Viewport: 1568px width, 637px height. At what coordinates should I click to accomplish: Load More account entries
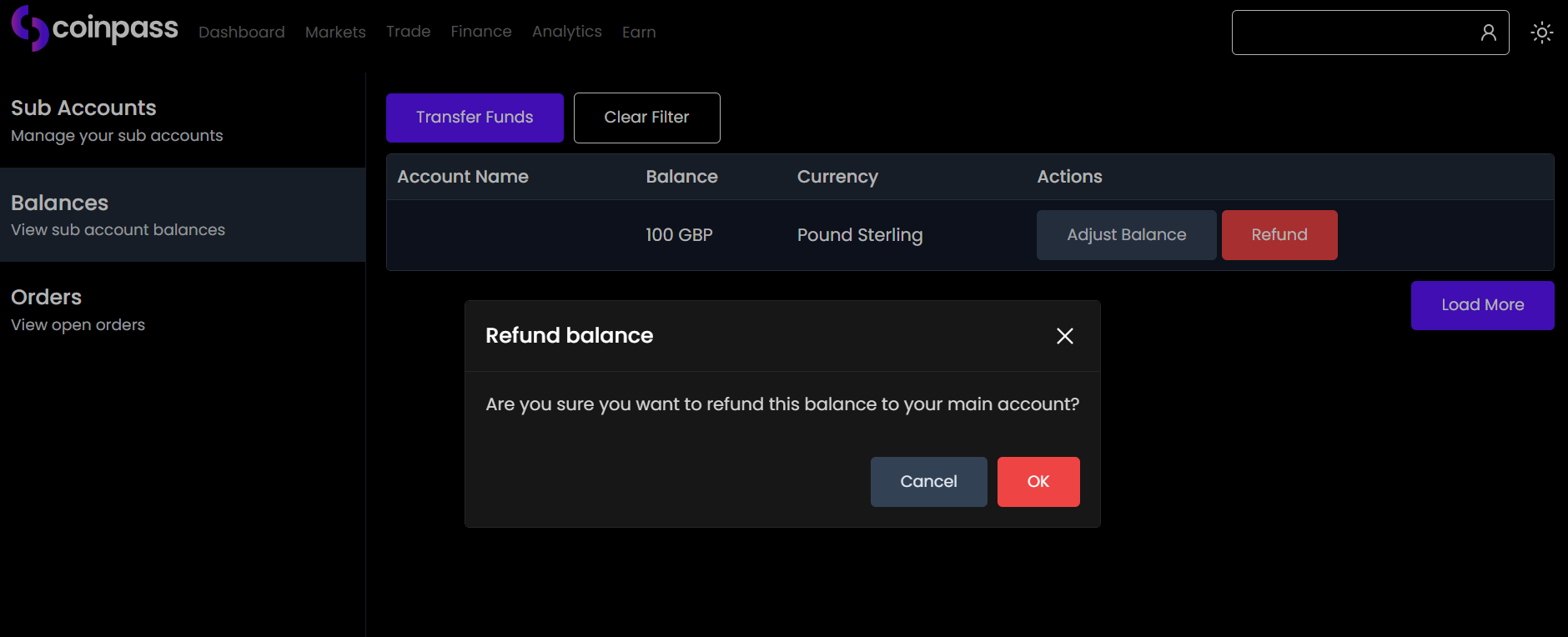[1481, 305]
